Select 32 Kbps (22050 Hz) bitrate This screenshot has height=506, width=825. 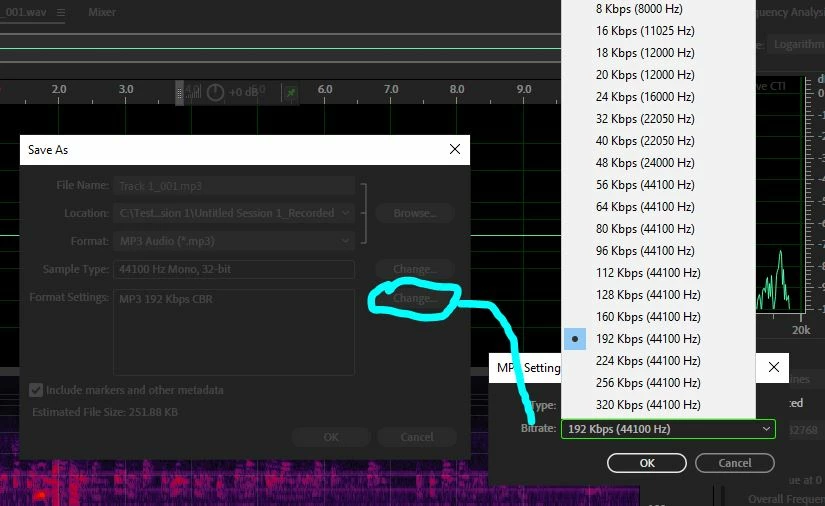[x=659, y=119]
